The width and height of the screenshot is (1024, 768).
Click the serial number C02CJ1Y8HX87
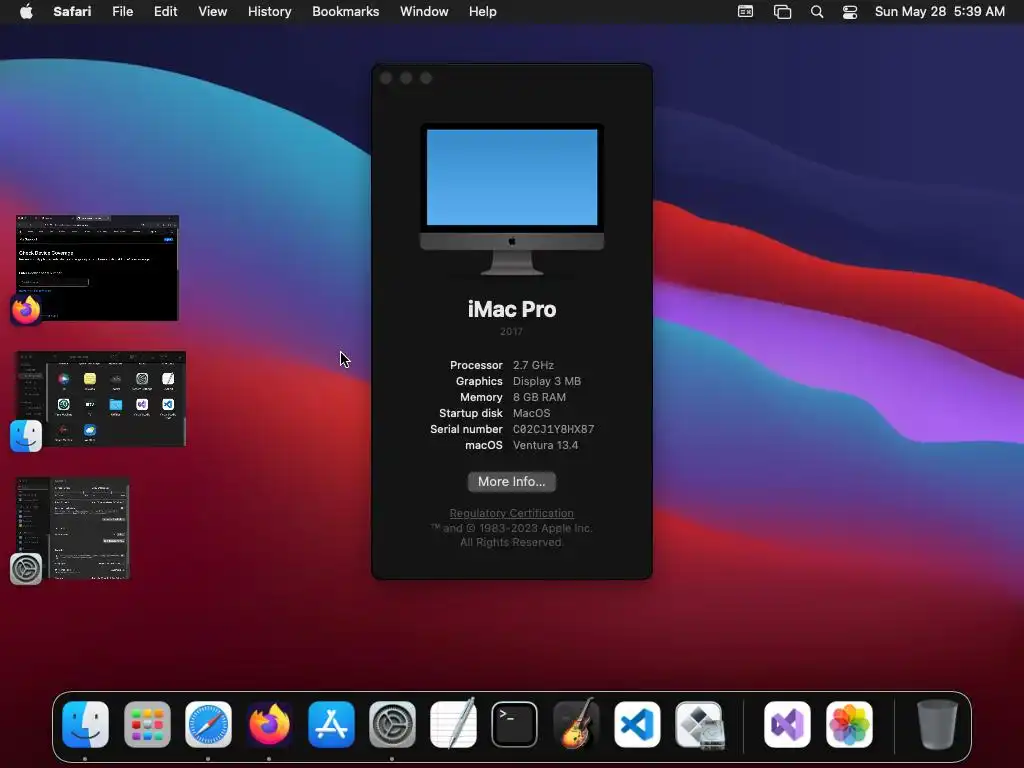pyautogui.click(x=554, y=430)
